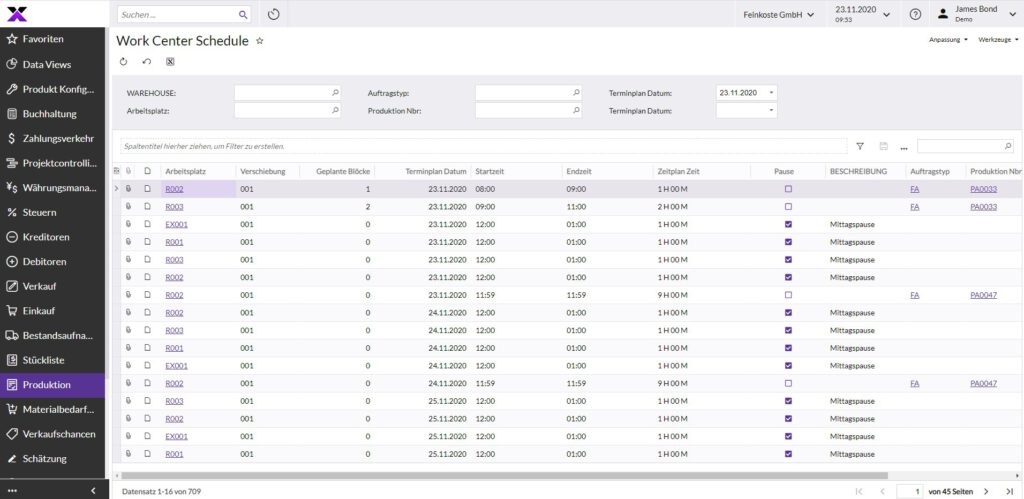Viewport: 1024px width, 499px height.
Task: Toggle Pause checkbox for R001 25.11.2020 row
Action: [x=788, y=454]
